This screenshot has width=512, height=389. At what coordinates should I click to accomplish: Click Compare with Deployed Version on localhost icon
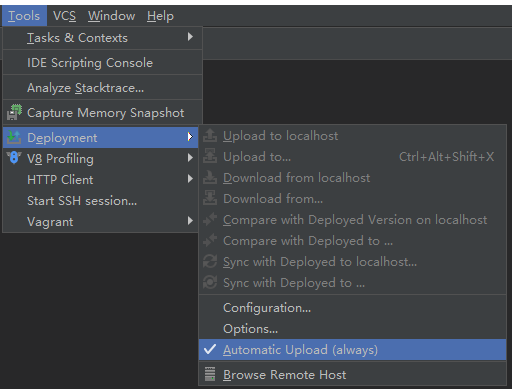click(x=210, y=219)
